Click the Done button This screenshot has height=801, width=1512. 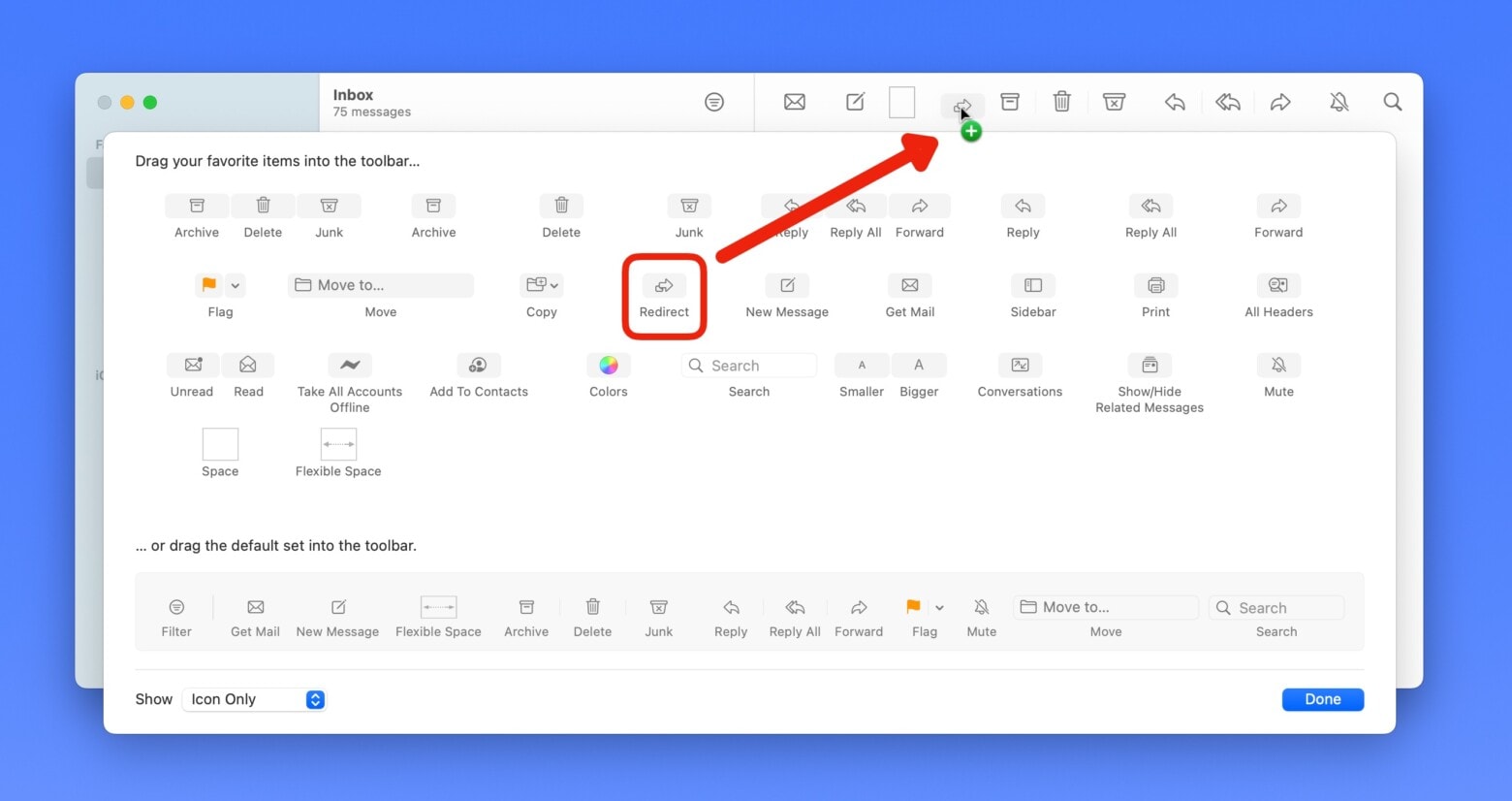tap(1322, 699)
